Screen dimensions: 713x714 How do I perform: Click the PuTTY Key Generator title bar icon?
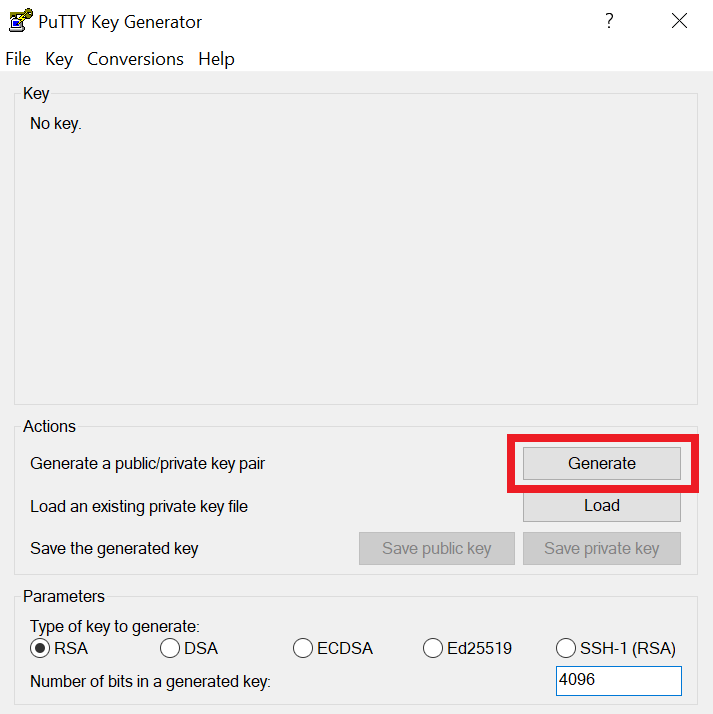click(20, 21)
